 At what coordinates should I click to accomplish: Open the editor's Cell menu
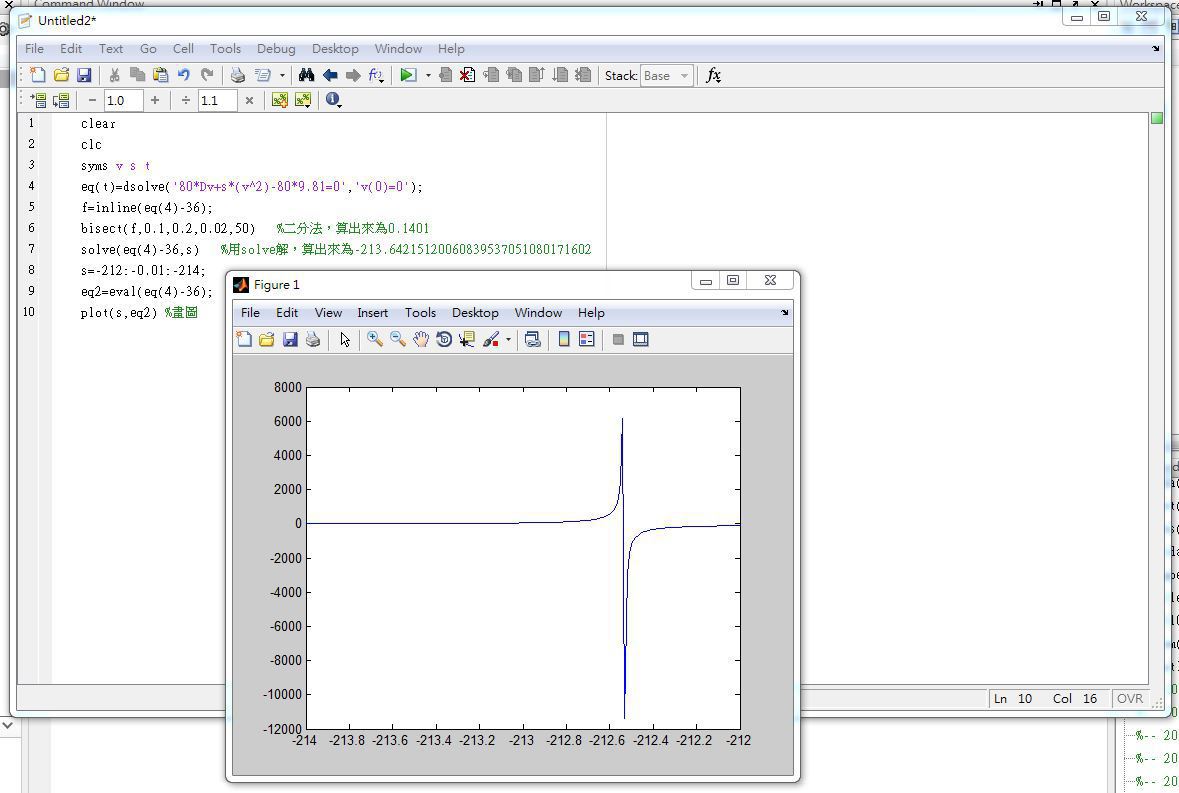coord(183,49)
